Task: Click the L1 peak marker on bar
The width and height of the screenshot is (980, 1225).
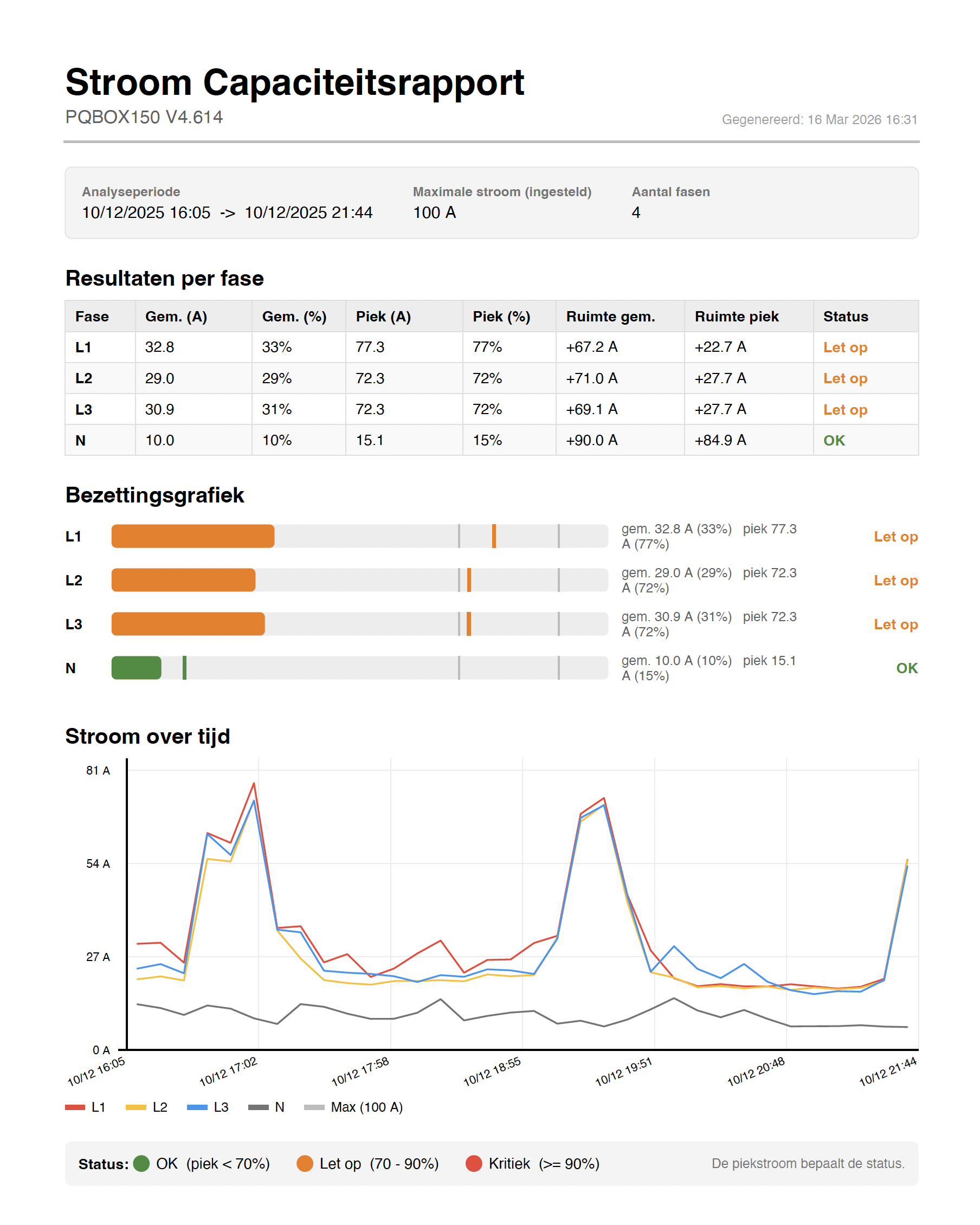Action: (x=494, y=537)
